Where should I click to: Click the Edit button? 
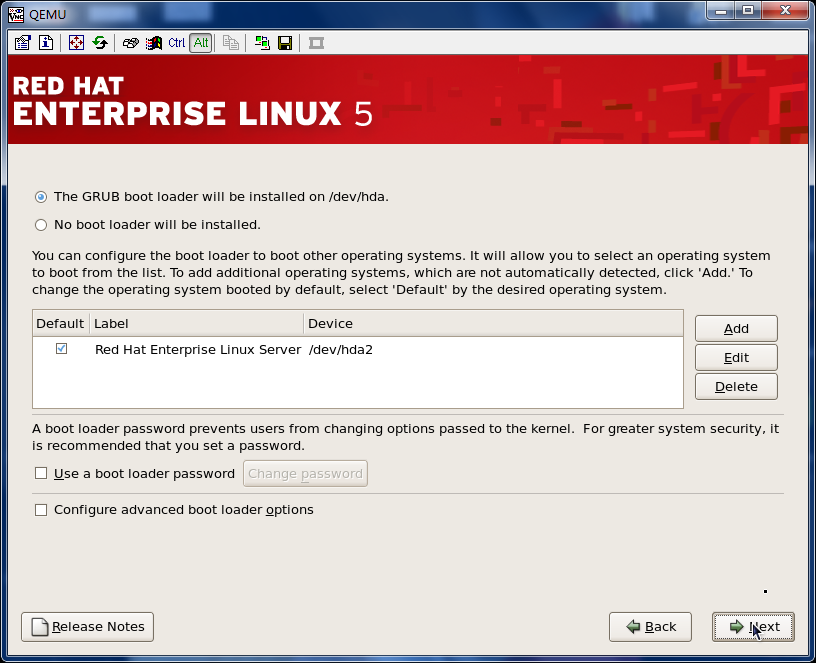coord(736,358)
